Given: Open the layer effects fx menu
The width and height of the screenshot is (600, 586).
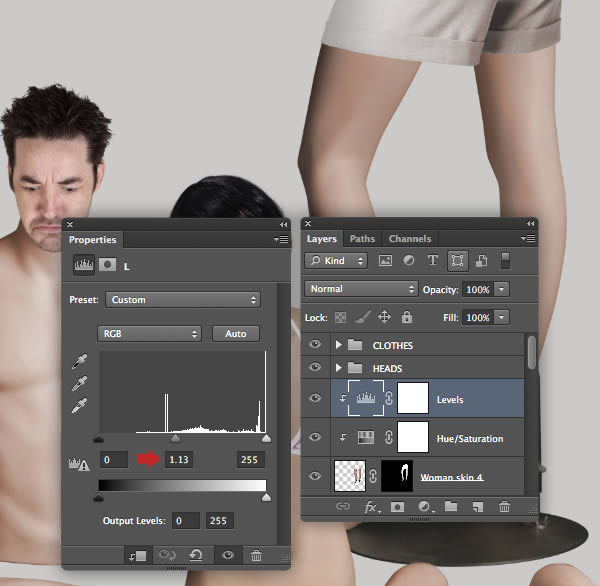Looking at the screenshot, I should pos(370,508).
